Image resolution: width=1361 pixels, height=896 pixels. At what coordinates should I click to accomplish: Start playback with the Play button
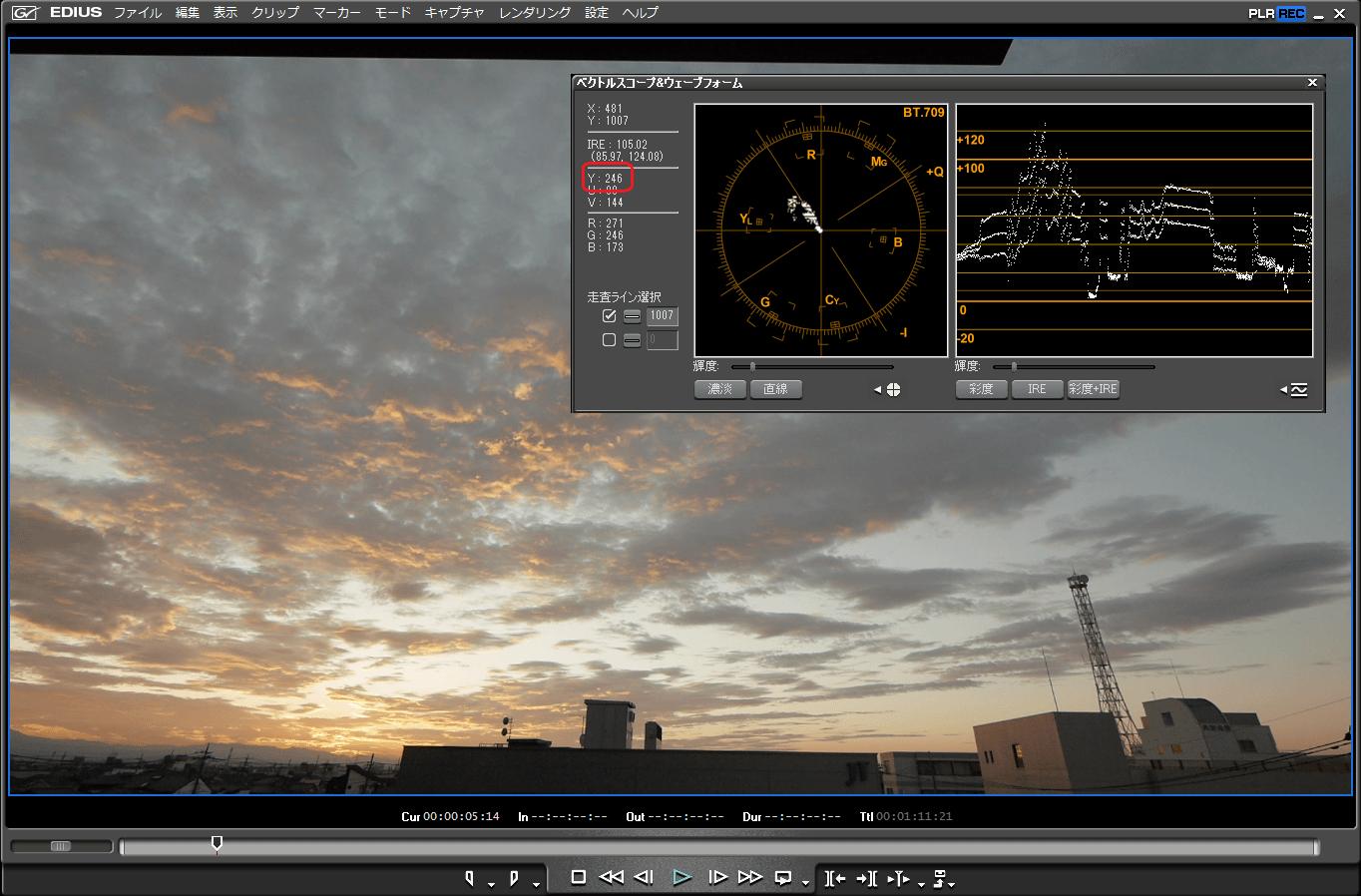681,877
